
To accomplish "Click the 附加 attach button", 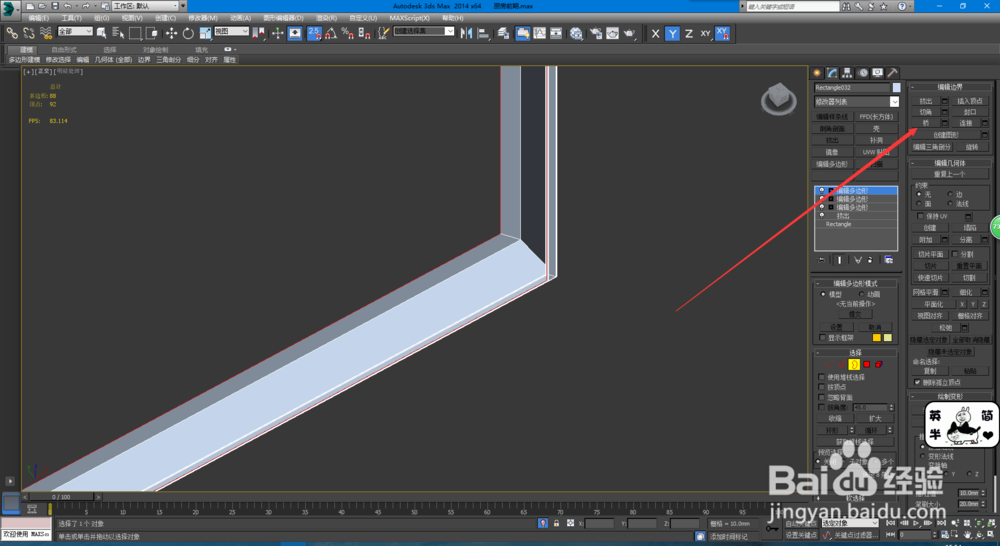I will [x=925, y=240].
